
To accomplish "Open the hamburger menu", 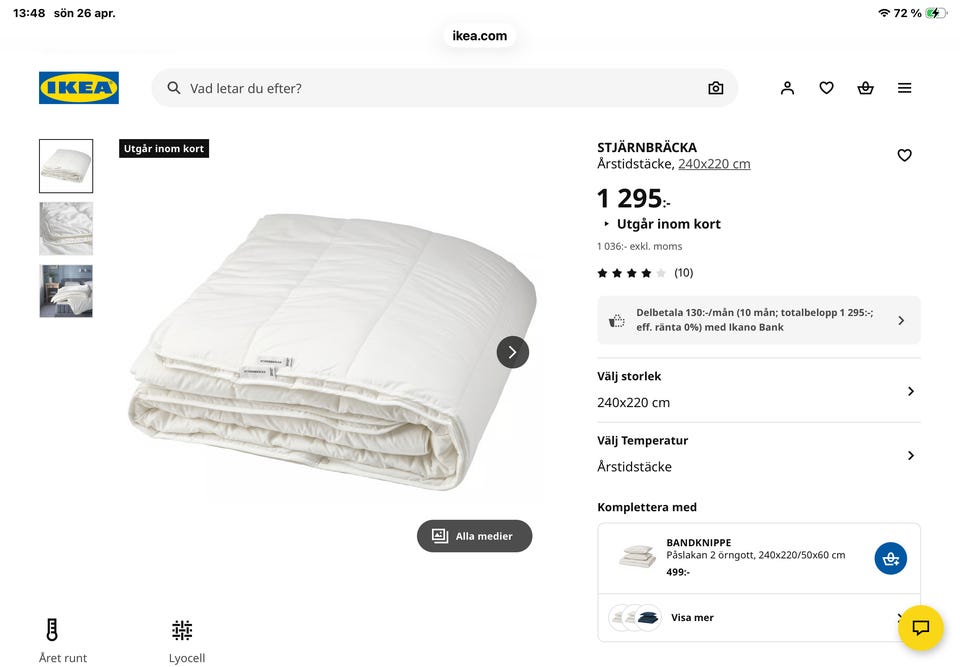I will (x=904, y=88).
